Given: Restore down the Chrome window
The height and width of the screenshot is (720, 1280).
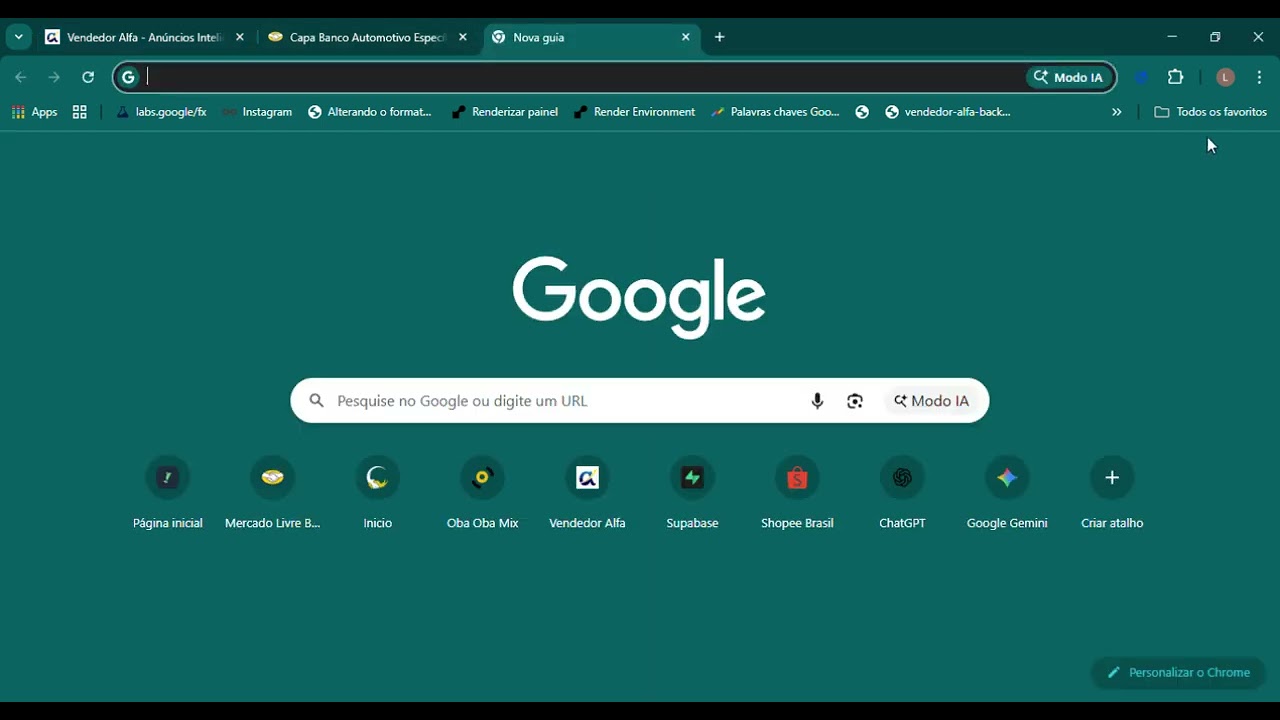Looking at the screenshot, I should click(1215, 37).
